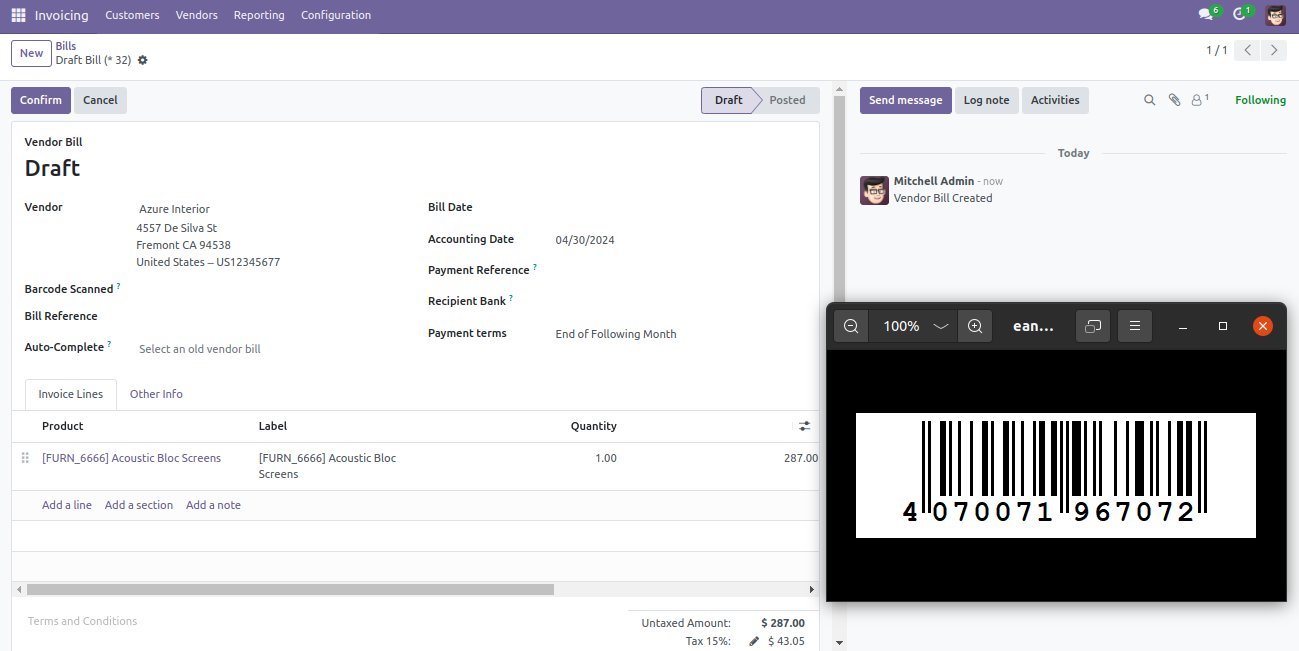Open the Configuration menu
The width and height of the screenshot is (1299, 651).
point(336,15)
